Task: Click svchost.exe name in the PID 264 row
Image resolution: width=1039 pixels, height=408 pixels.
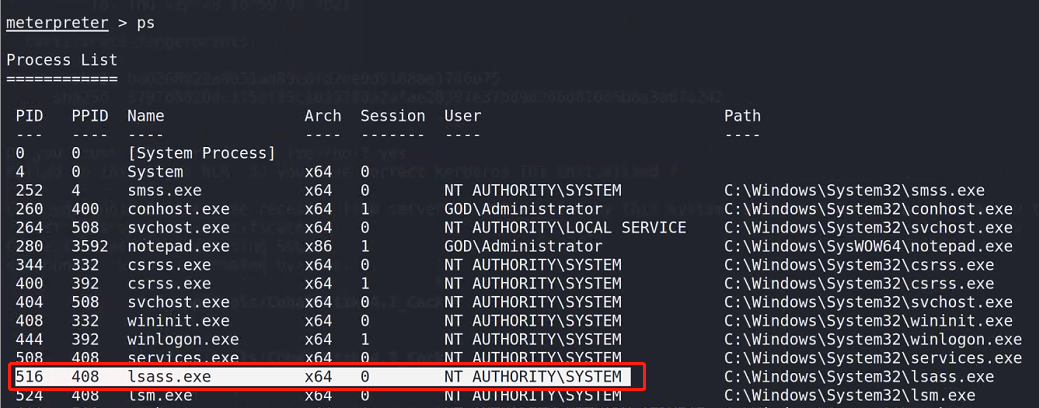Action: pos(178,228)
